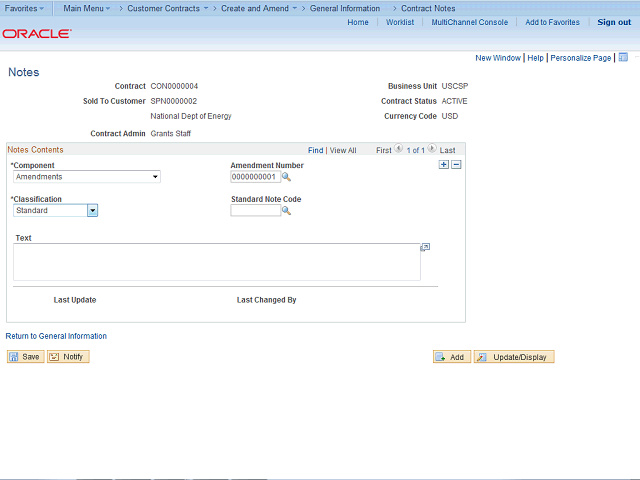Click the Save button

tap(25, 357)
